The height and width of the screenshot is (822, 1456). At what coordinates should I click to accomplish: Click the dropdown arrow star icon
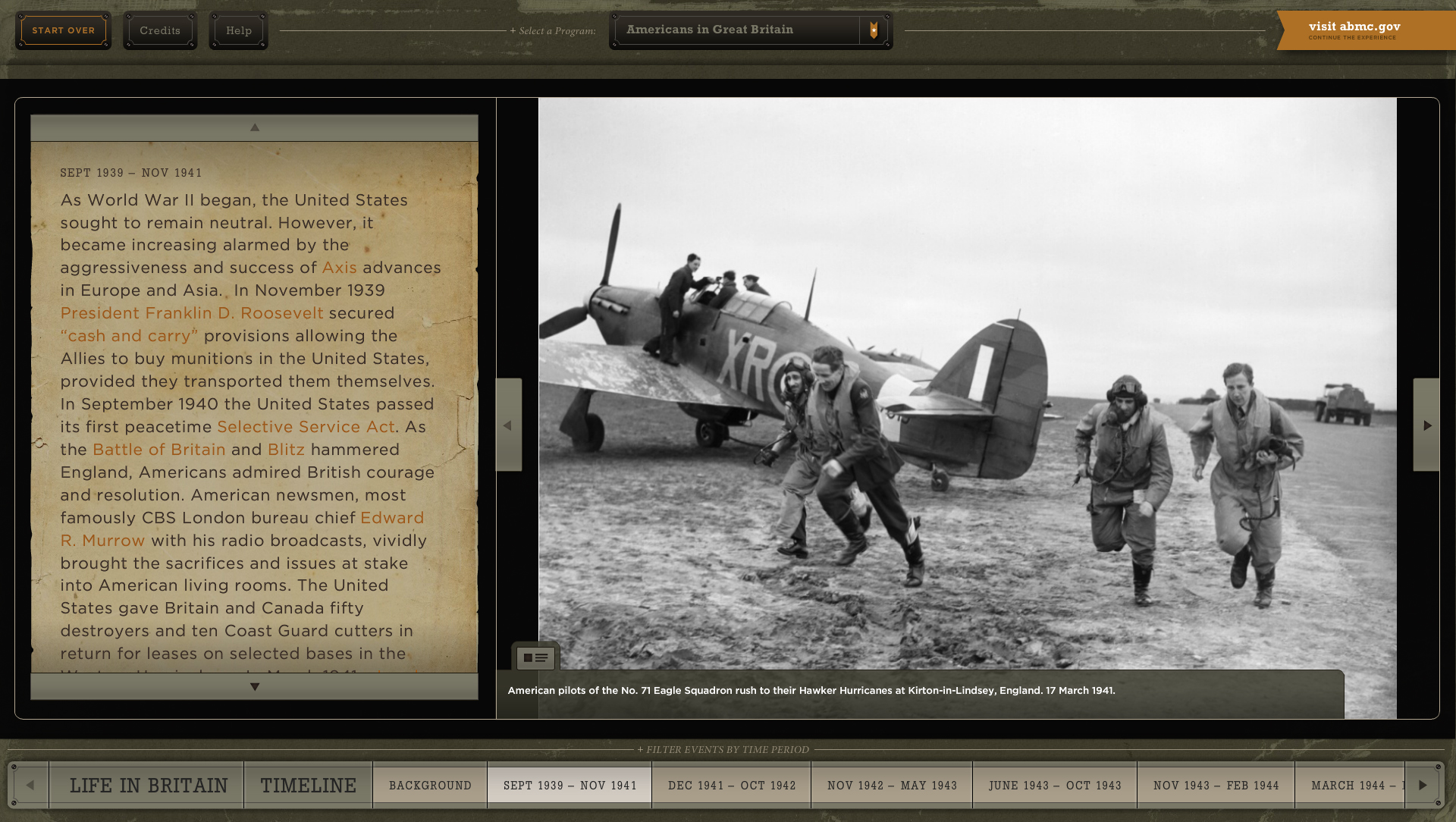(874, 30)
